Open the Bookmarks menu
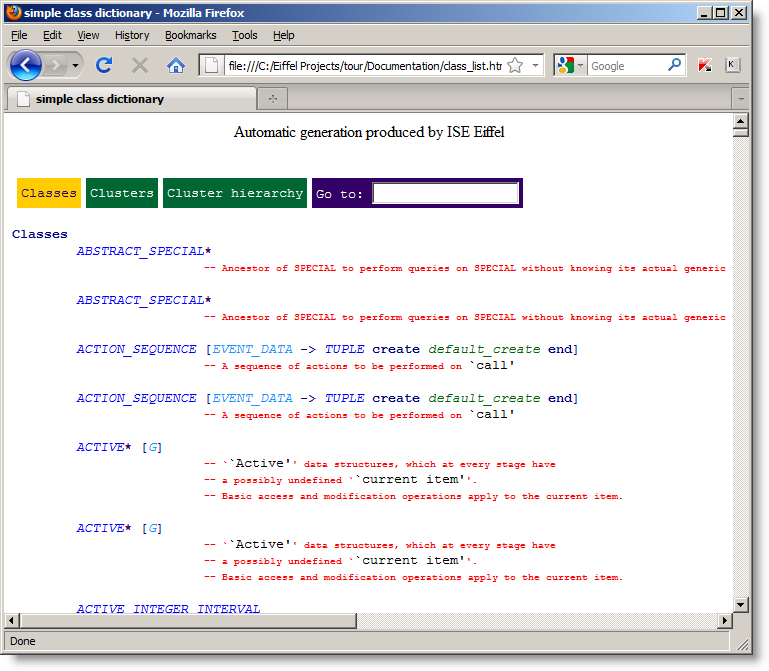The image size is (769, 671). (x=190, y=35)
